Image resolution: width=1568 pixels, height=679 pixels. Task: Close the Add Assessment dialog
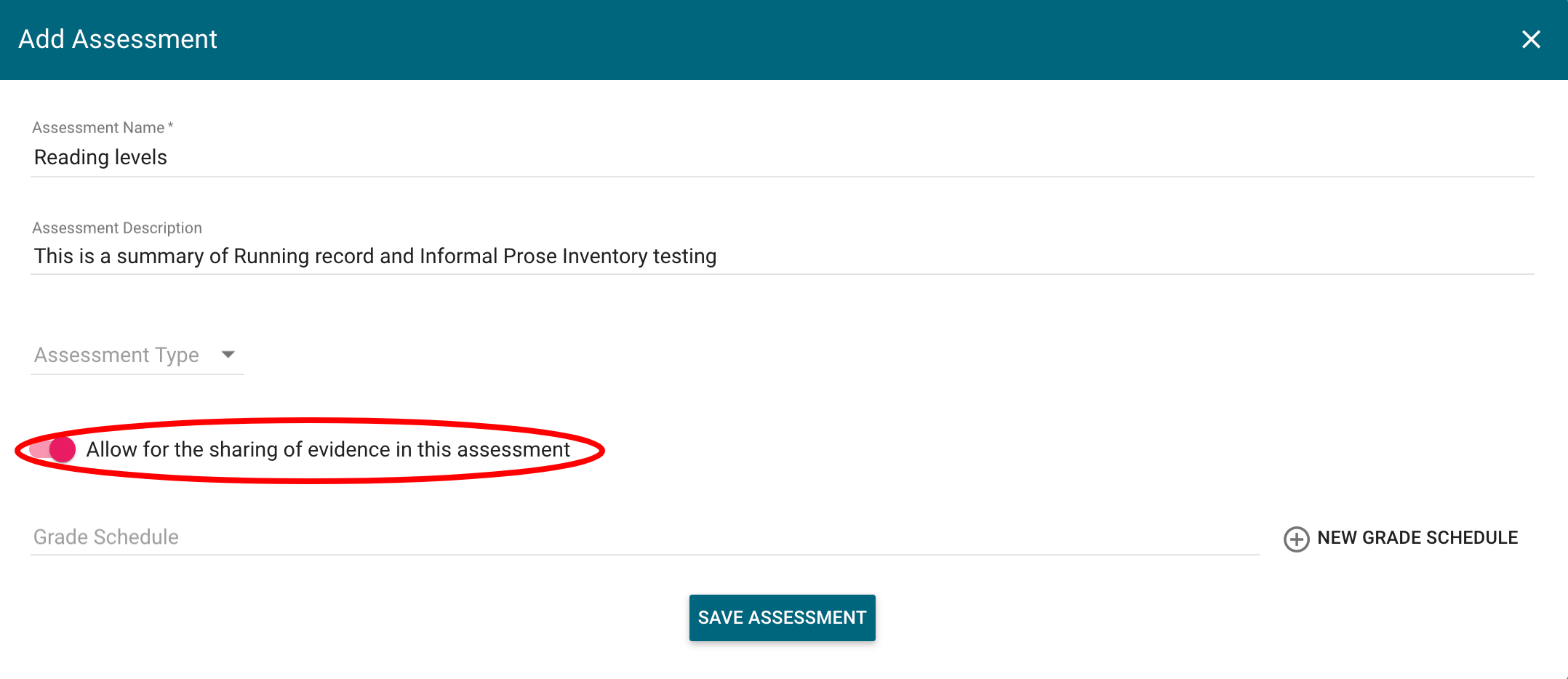tap(1531, 39)
